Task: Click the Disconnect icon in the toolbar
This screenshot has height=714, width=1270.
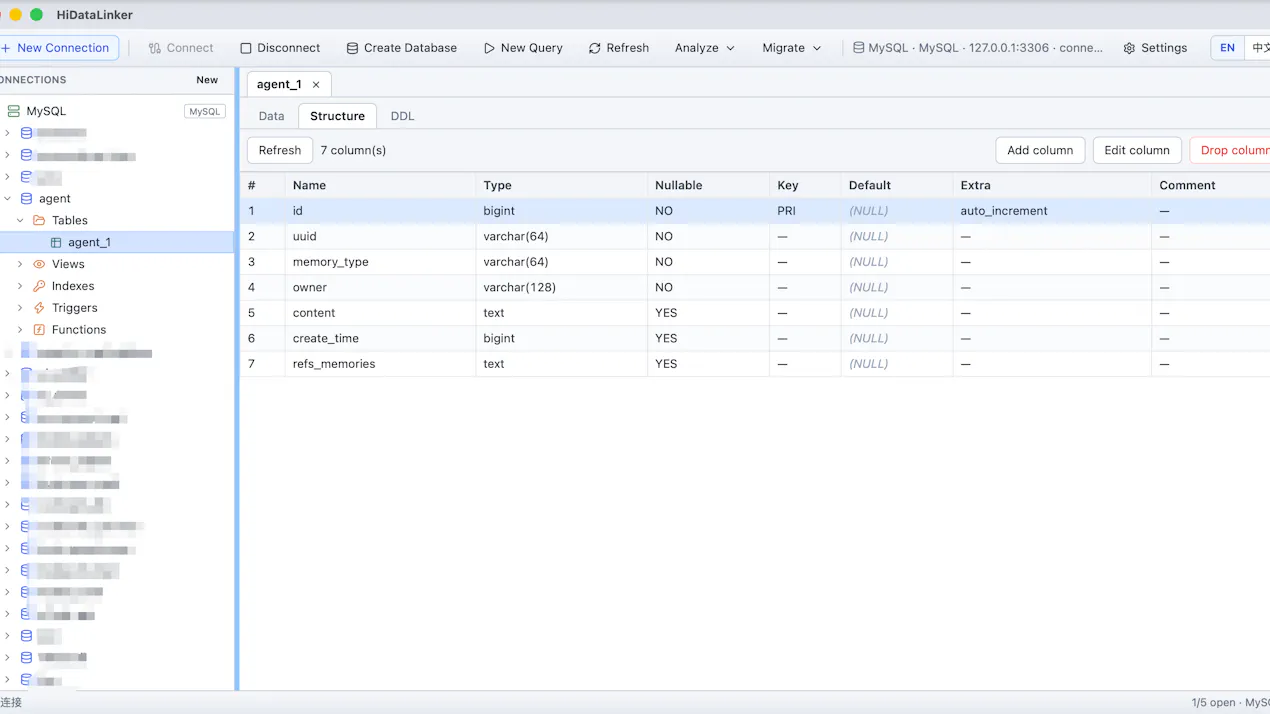Action: click(x=246, y=48)
